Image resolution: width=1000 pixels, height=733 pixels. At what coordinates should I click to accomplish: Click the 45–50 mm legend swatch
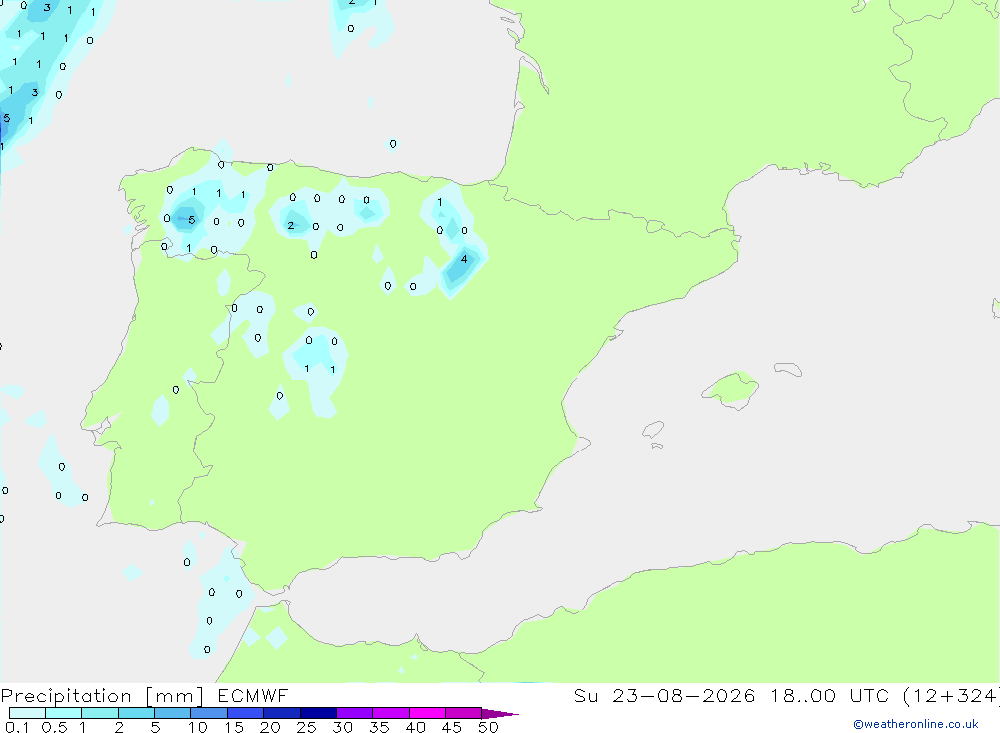464,713
